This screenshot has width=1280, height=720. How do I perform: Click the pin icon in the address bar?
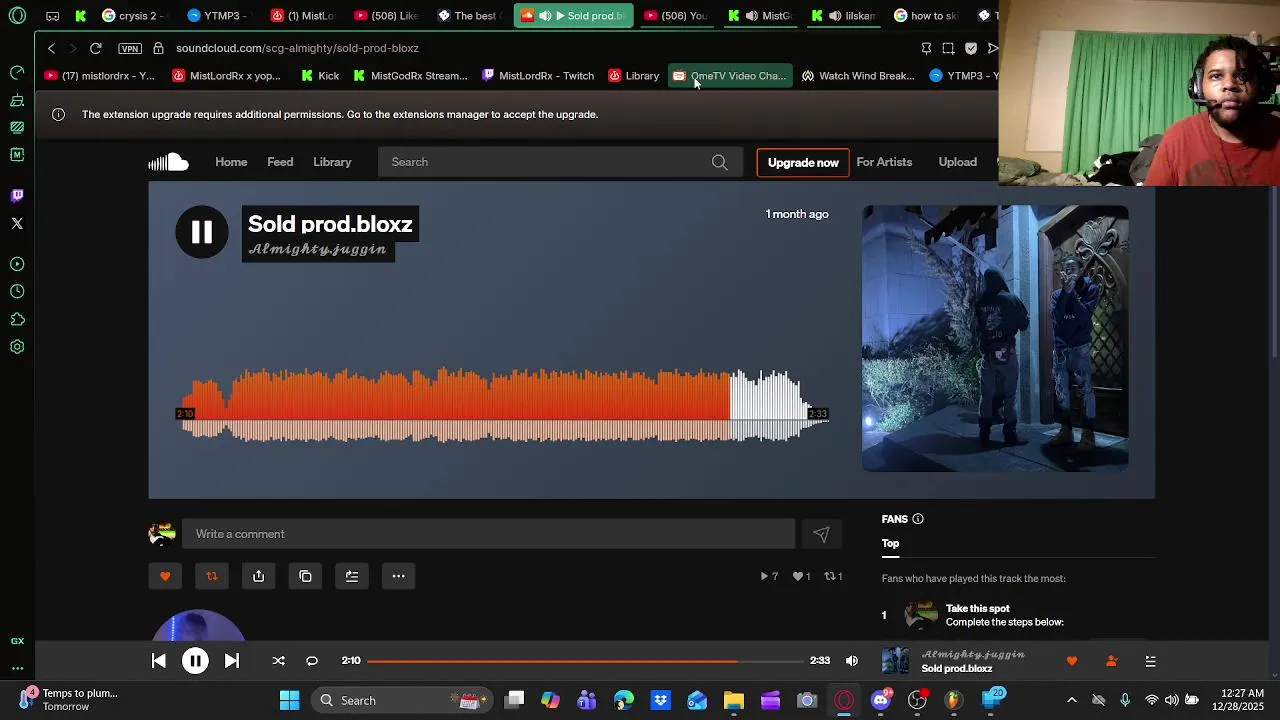926,48
